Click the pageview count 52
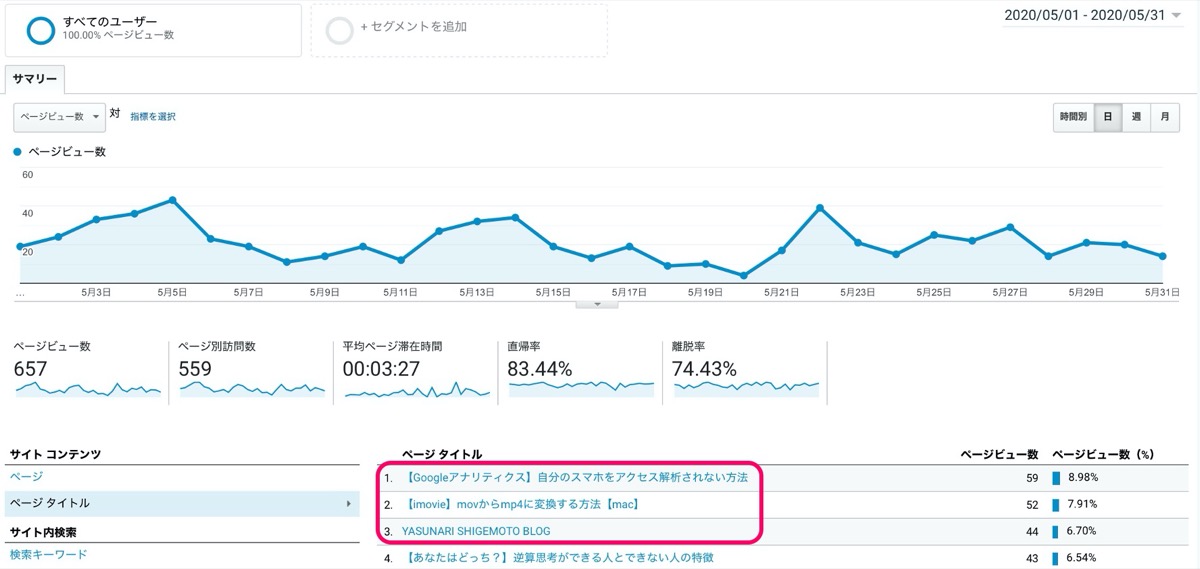The width and height of the screenshot is (1200, 569). [x=1031, y=504]
